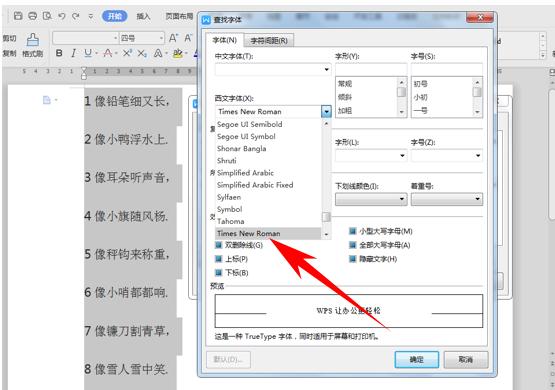This screenshot has height=390, width=555.
Task: Open the 着重号 dropdown
Action: click(447, 199)
